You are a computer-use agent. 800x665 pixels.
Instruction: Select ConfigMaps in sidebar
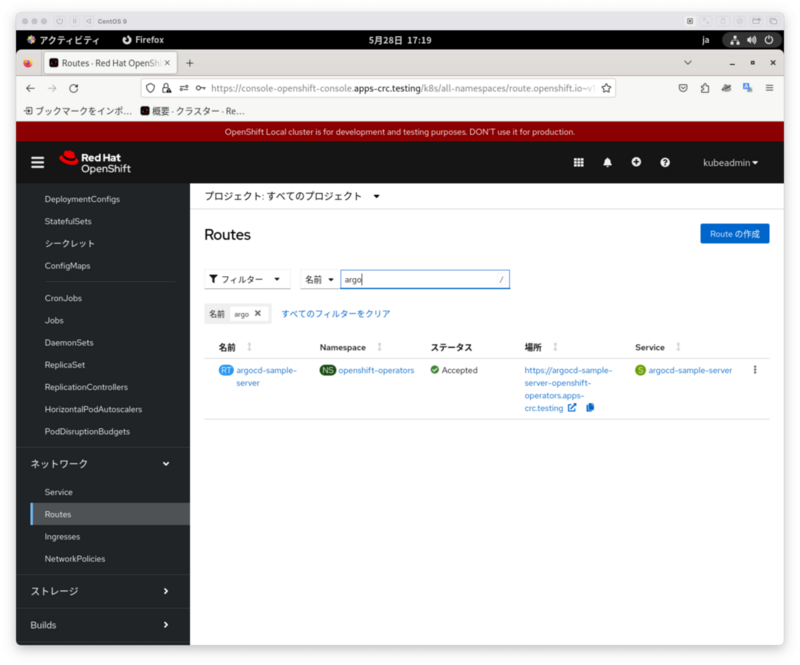(x=67, y=265)
